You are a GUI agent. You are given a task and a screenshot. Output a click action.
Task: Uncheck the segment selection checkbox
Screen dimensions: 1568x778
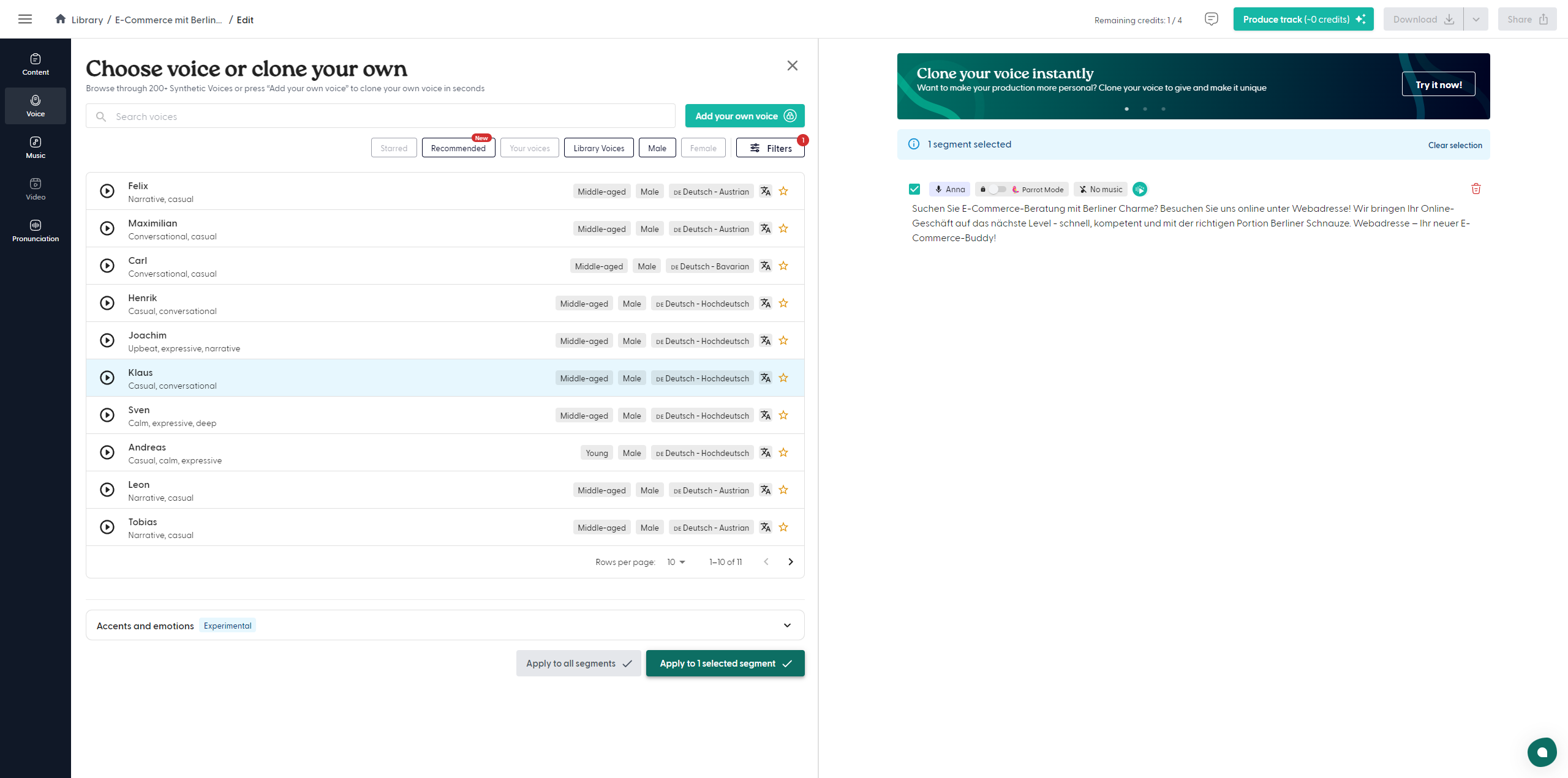[914, 189]
